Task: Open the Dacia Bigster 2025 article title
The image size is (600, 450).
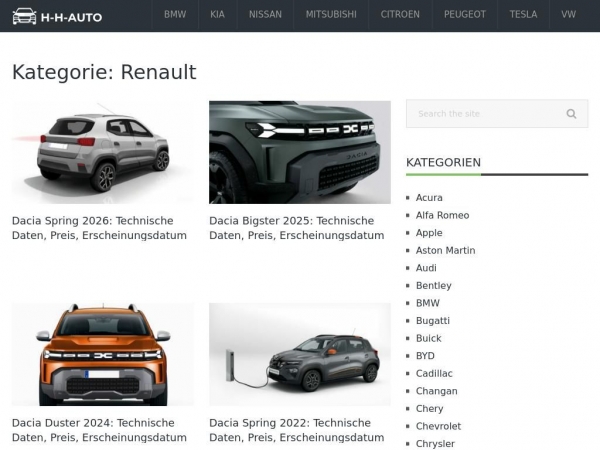Action: 297,228
